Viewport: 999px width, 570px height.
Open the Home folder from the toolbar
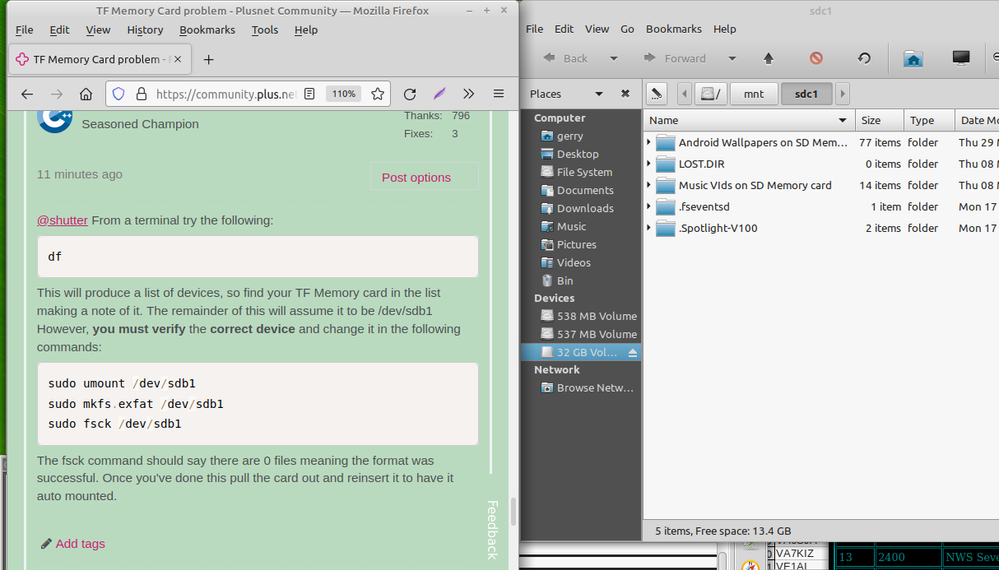(912, 58)
